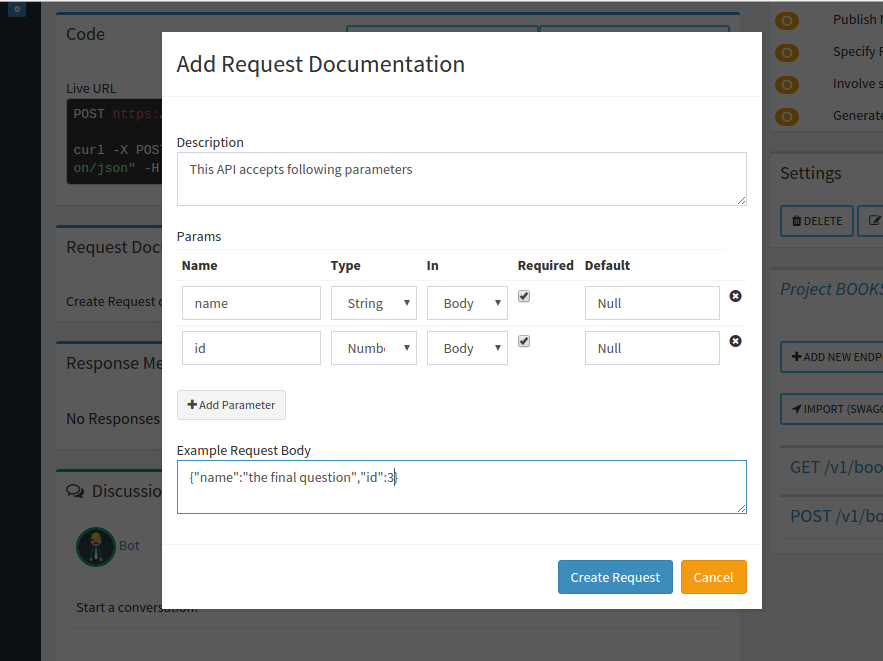Open Type dropdown for id parameter

click(373, 348)
